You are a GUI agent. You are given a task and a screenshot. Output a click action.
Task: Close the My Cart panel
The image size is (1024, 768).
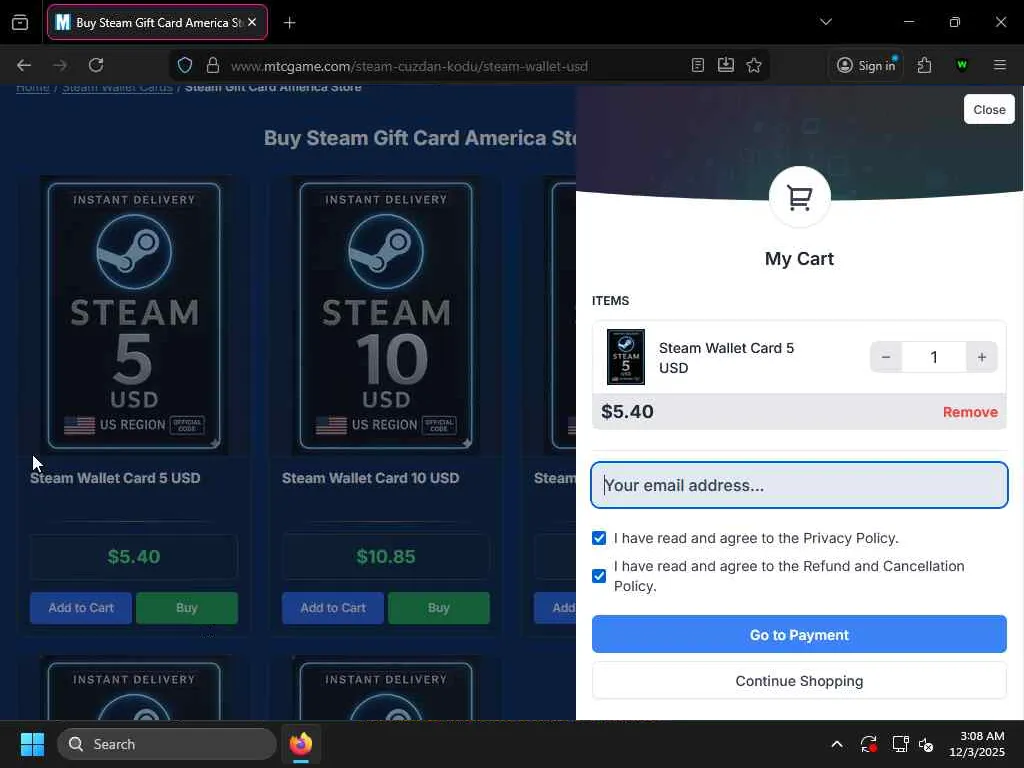989,109
